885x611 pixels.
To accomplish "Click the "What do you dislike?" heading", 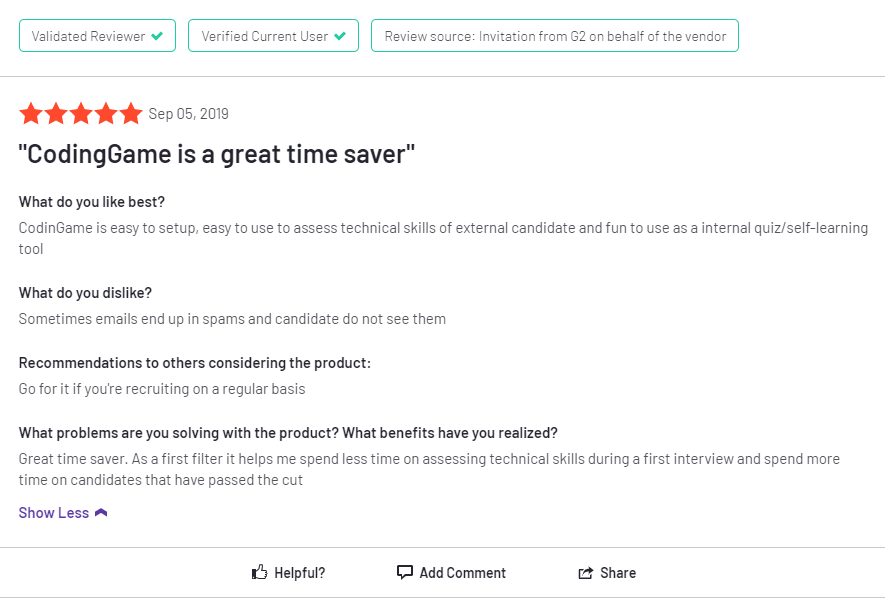I will pyautogui.click(x=85, y=293).
